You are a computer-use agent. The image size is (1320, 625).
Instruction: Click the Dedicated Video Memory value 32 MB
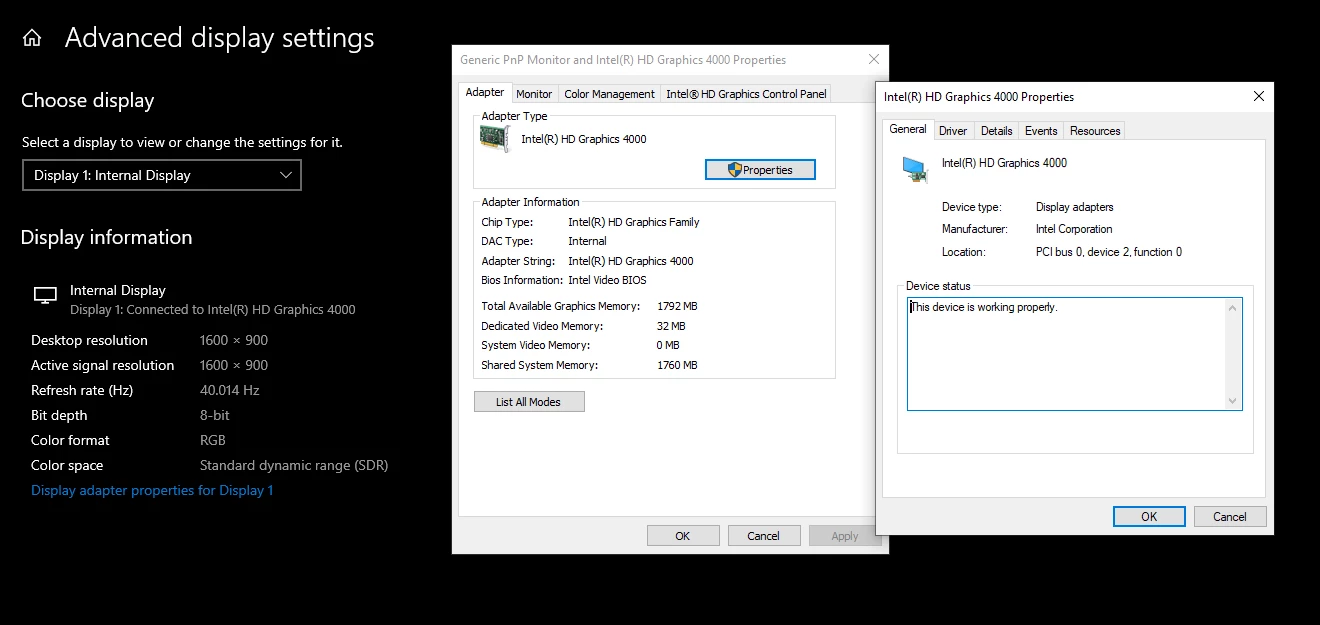coord(671,326)
